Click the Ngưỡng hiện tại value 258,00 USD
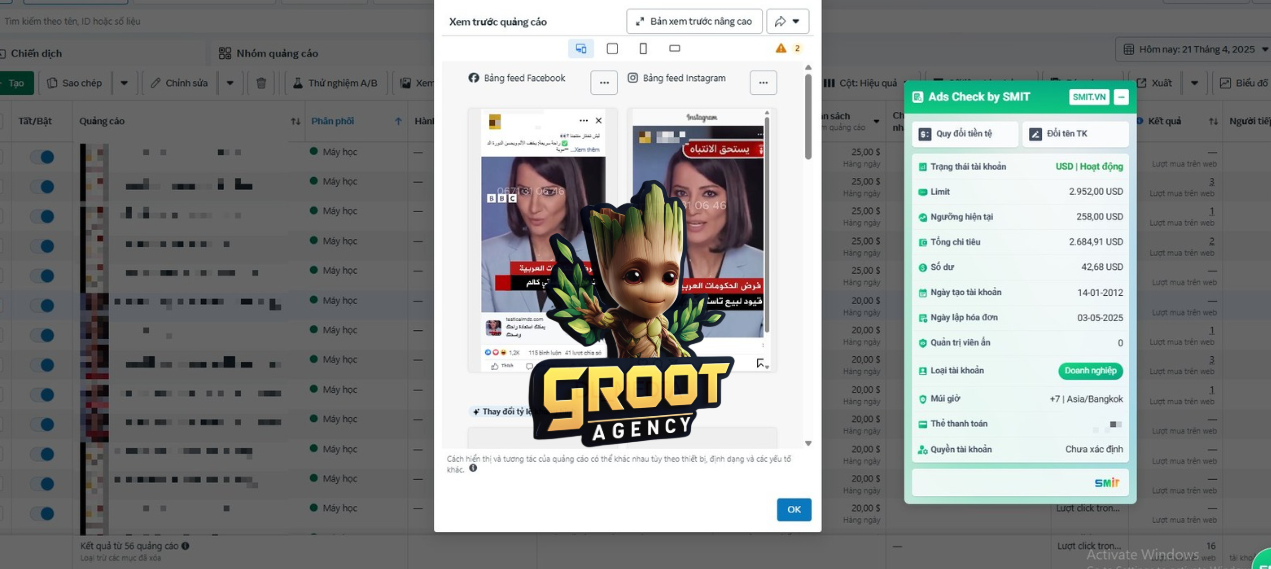Image resolution: width=1271 pixels, height=569 pixels. (1100, 216)
